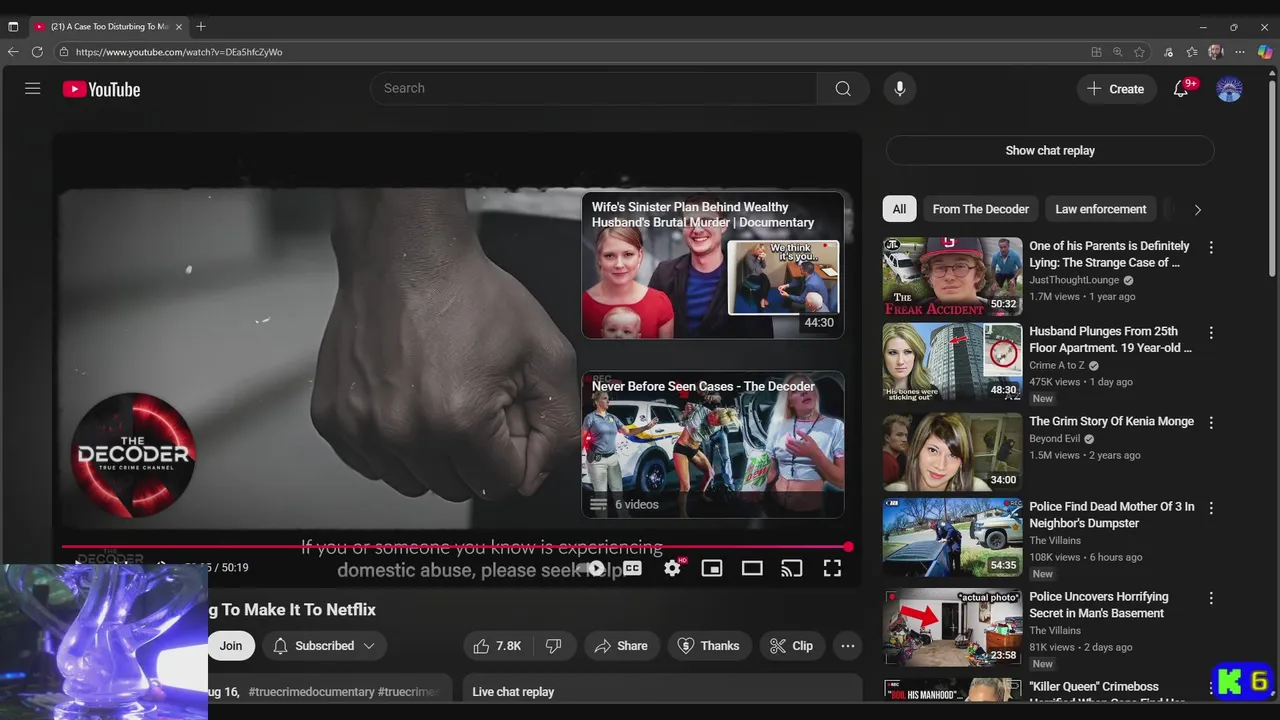Viewport: 1280px width, 720px height.
Task: Open 'Police Find Dead Mother Of 3' title
Action: coord(1111,515)
